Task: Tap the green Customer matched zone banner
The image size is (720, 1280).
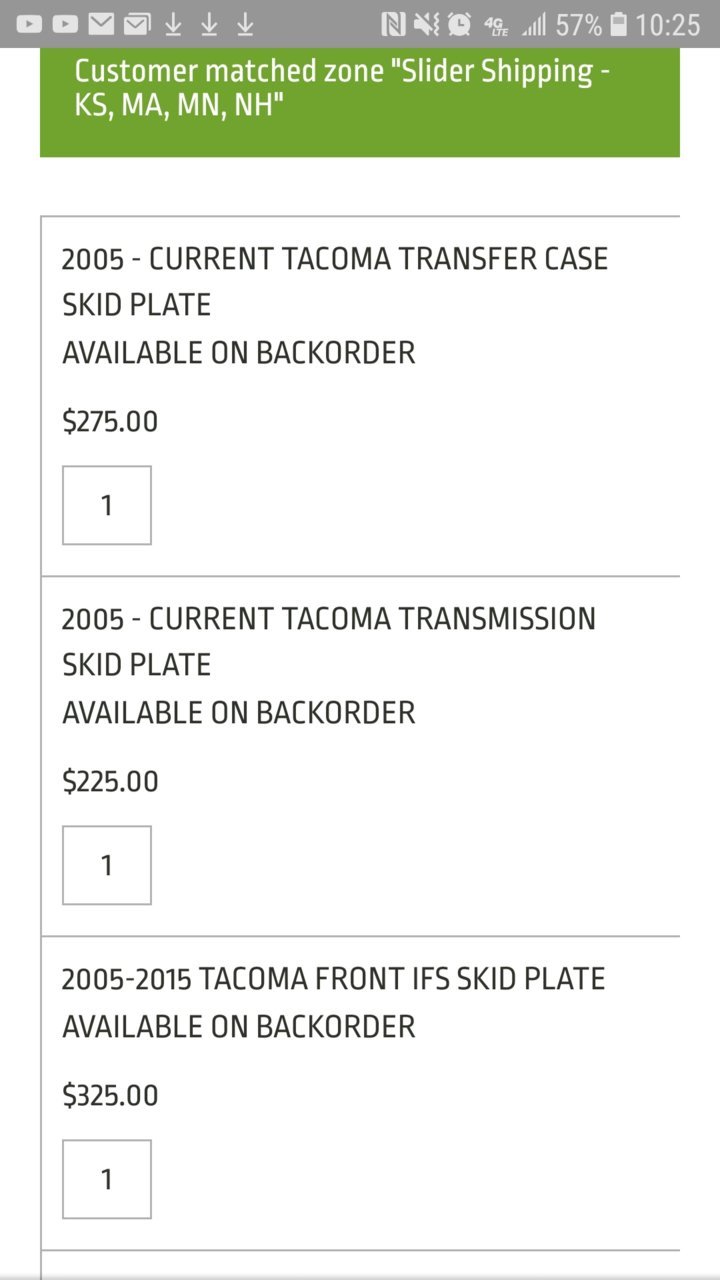Action: click(x=360, y=102)
